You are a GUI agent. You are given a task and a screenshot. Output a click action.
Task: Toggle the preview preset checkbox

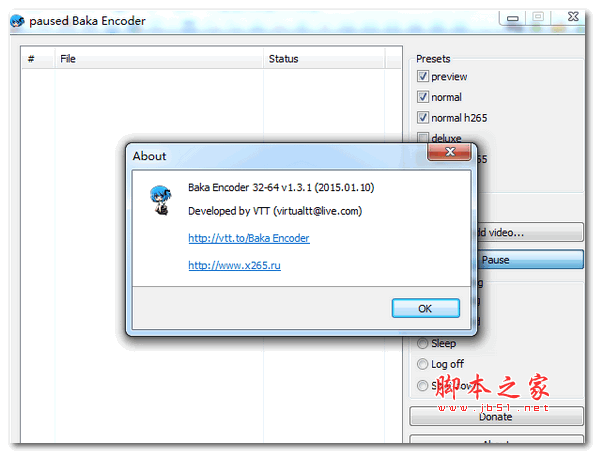click(422, 76)
